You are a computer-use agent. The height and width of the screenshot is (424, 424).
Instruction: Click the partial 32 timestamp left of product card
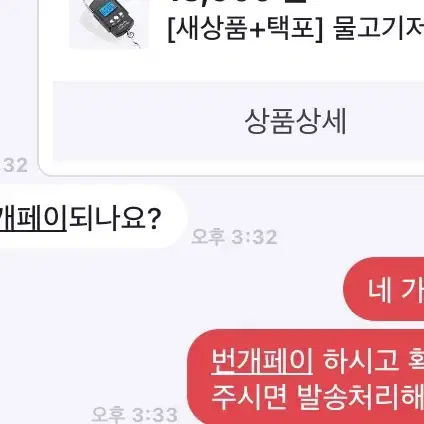click(14, 165)
